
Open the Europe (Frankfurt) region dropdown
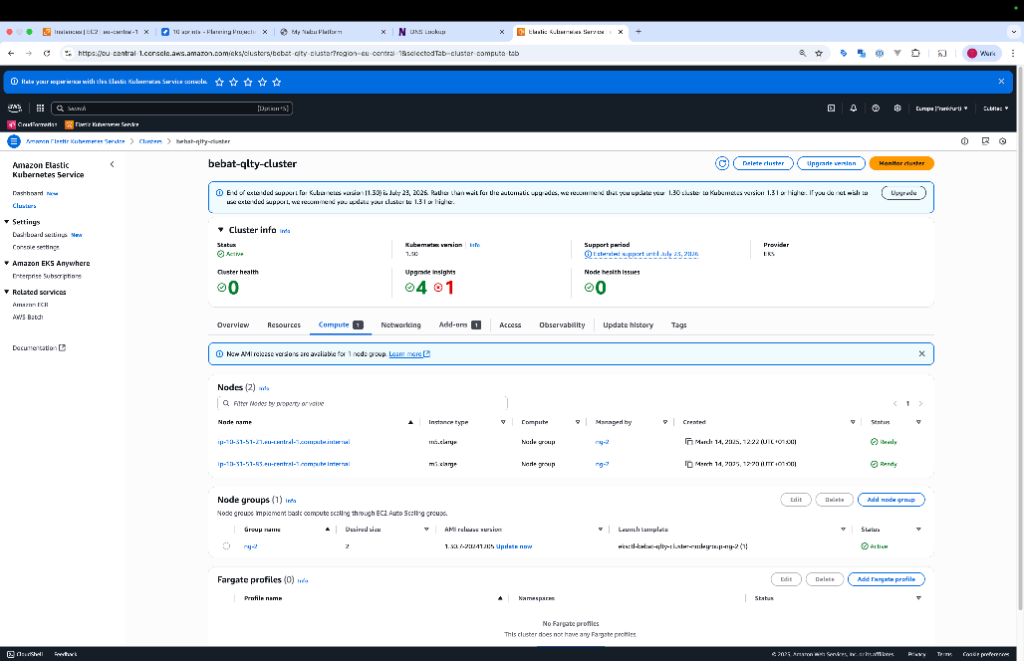[941, 108]
